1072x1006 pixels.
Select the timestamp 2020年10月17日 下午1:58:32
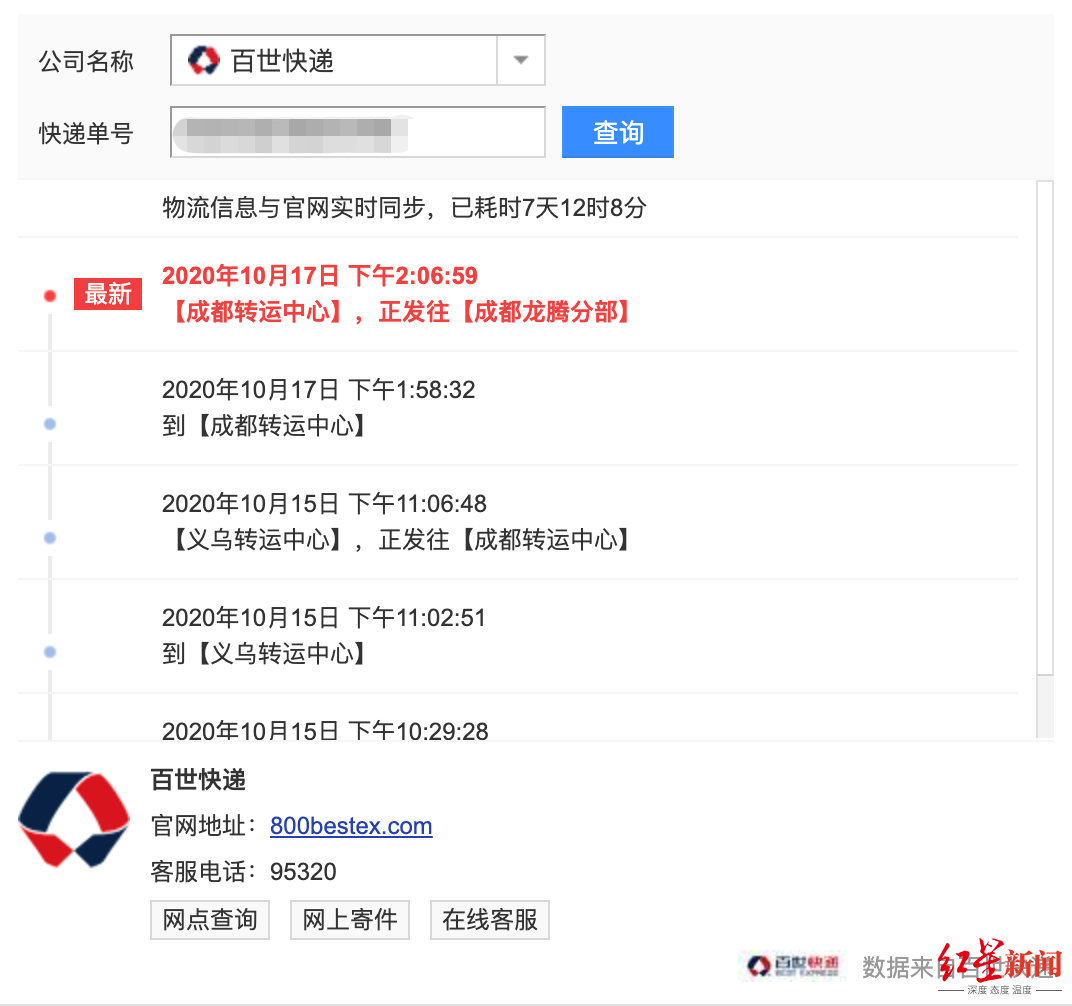pos(318,390)
